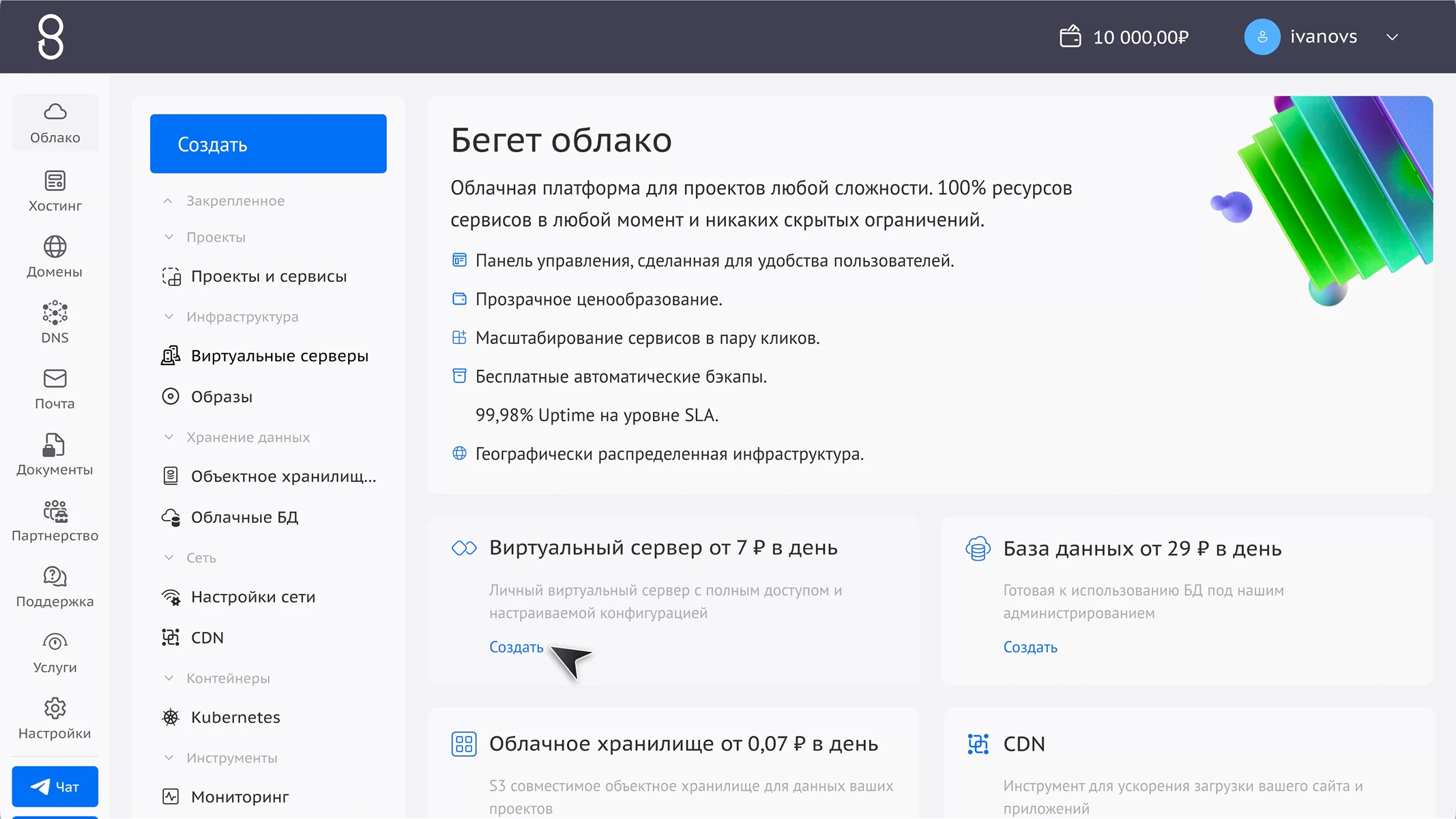Open the Чат Telegram button
Viewport: 1456px width, 819px height.
55,787
